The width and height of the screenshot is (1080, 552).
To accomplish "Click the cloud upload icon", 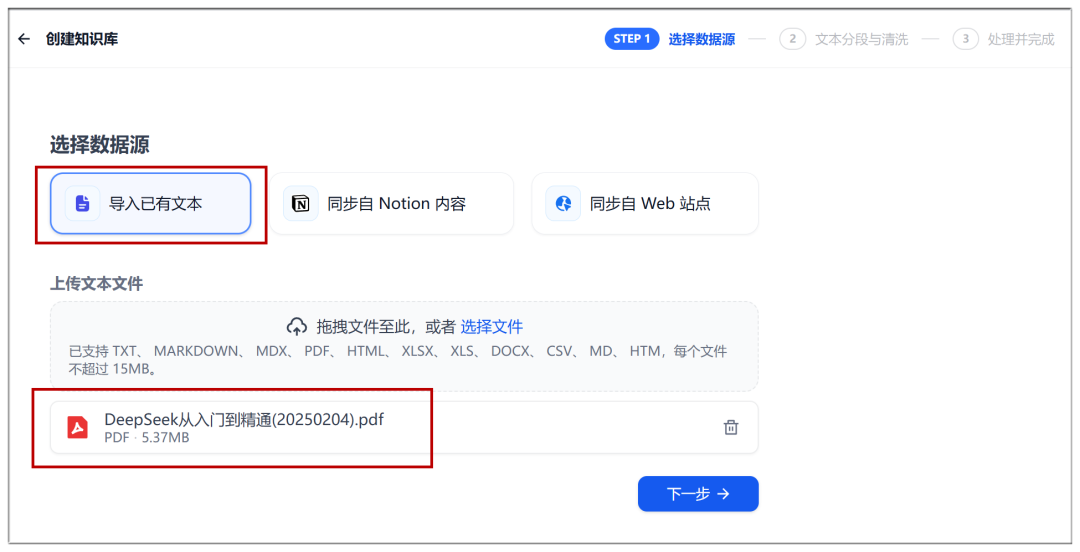I will tap(297, 327).
